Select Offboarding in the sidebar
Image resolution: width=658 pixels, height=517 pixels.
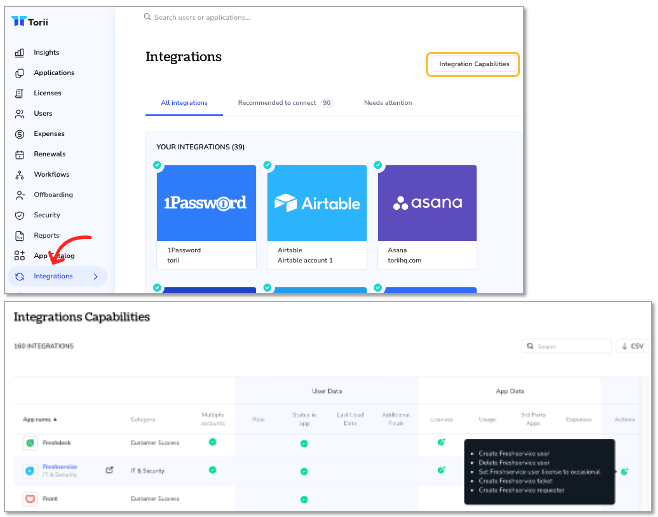click(53, 195)
